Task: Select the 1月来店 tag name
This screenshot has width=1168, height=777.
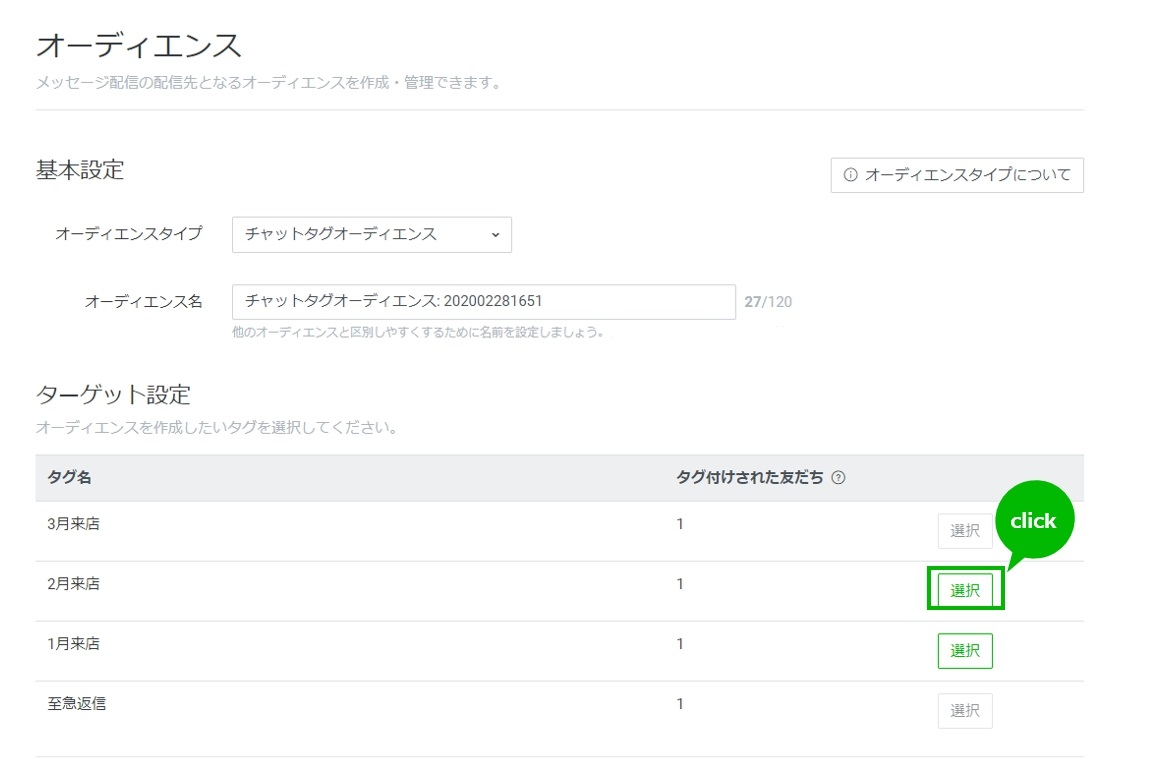Action: tap(74, 644)
